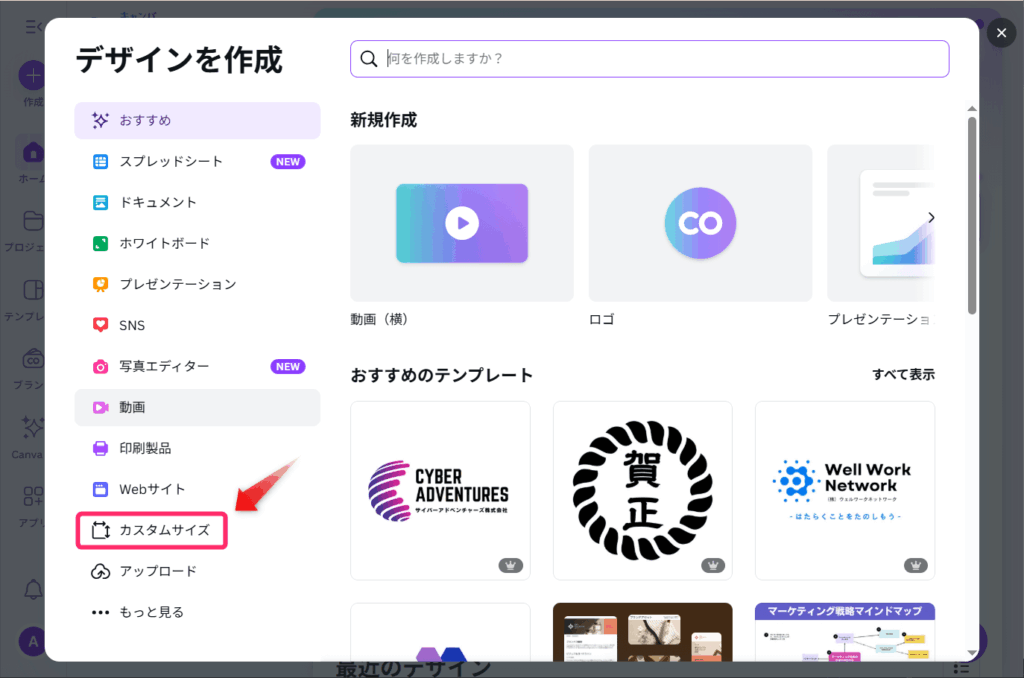Image resolution: width=1024 pixels, height=678 pixels.
Task: Click scrollbar up arrow at top
Action: point(972,108)
